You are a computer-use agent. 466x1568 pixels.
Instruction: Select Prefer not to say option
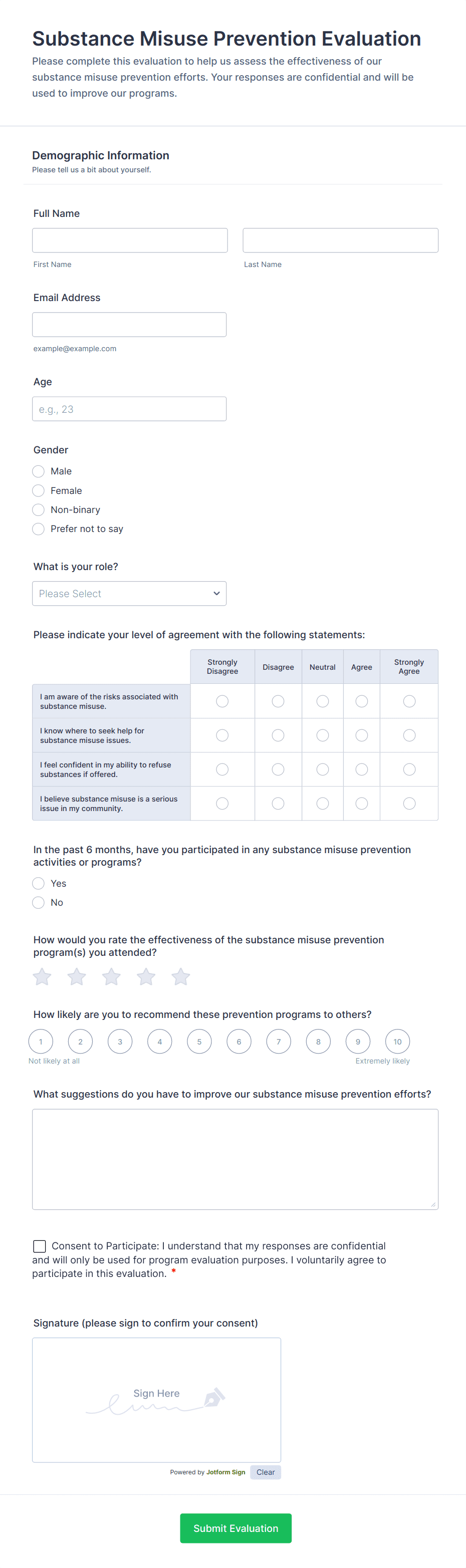pos(39,529)
